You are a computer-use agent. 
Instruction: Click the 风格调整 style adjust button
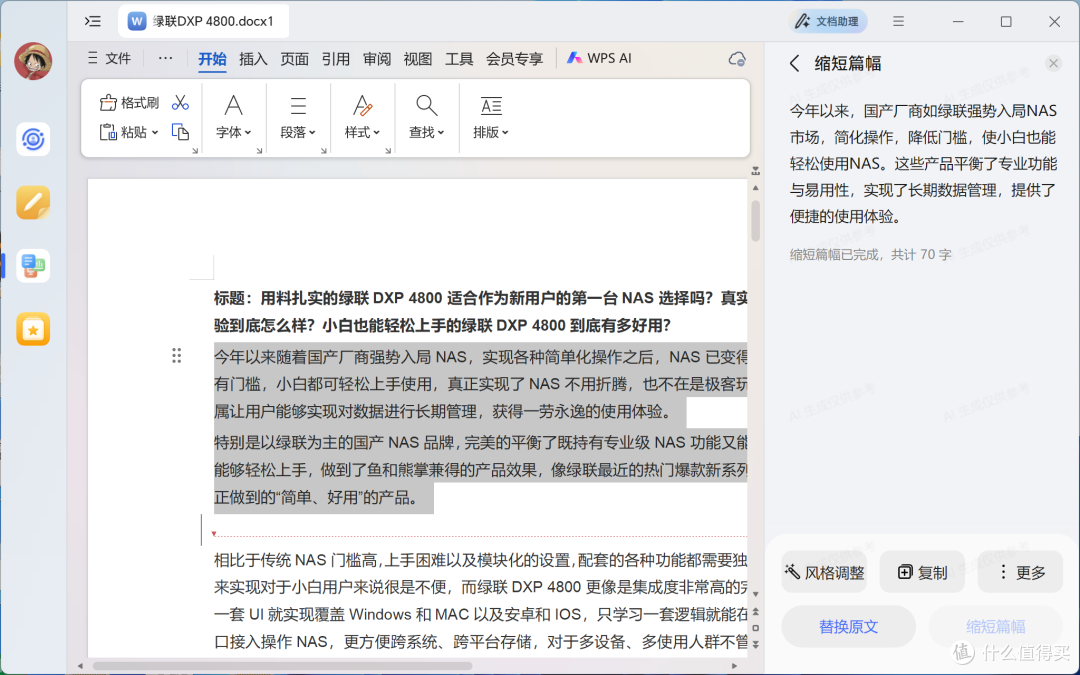(824, 572)
